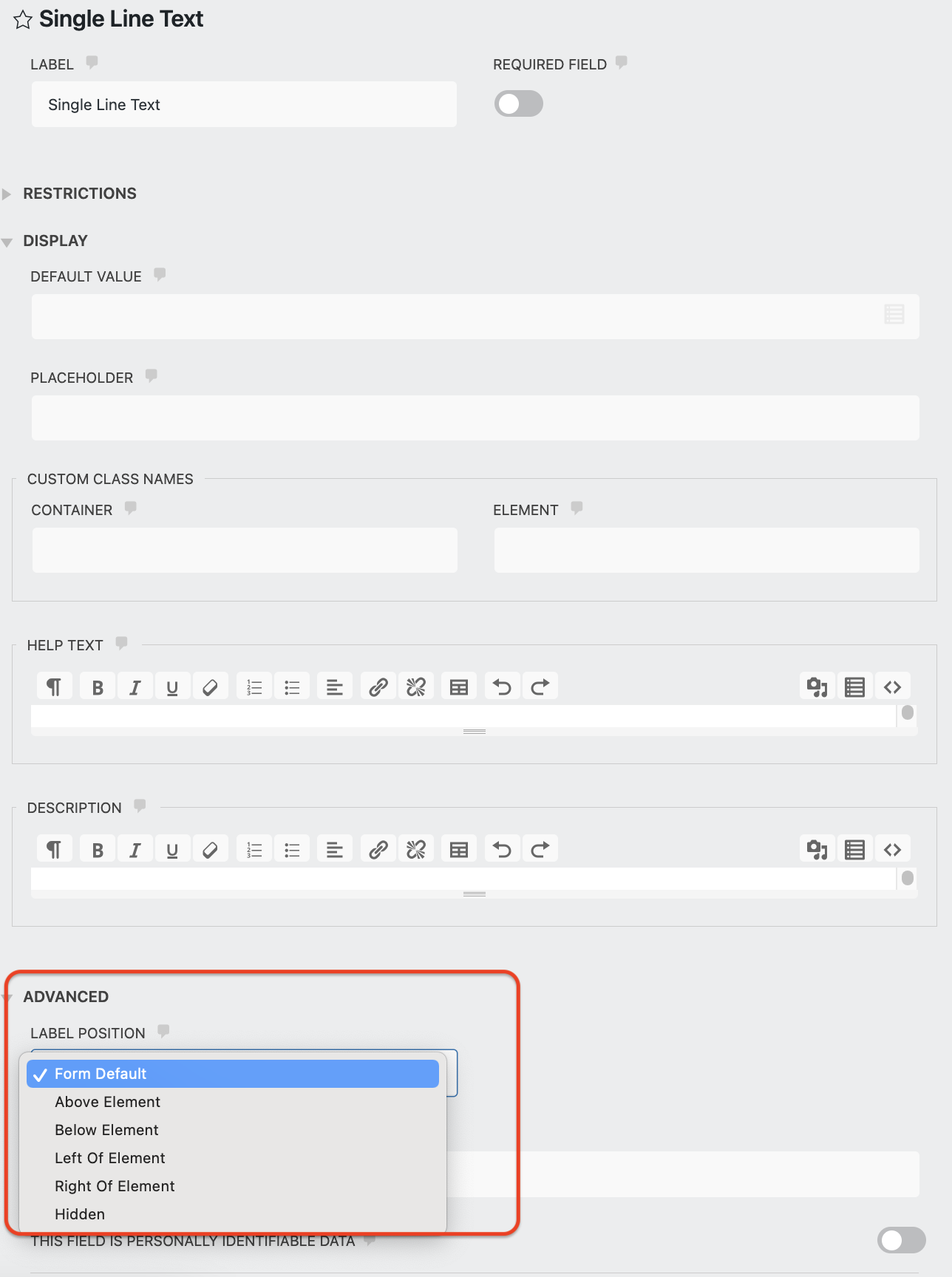The width and height of the screenshot is (952, 1277).
Task: Collapse the Display section
Action: 55,241
